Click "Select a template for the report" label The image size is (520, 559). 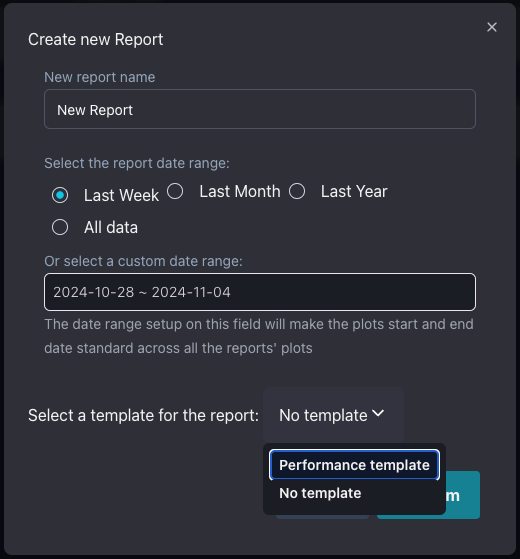tap(143, 415)
